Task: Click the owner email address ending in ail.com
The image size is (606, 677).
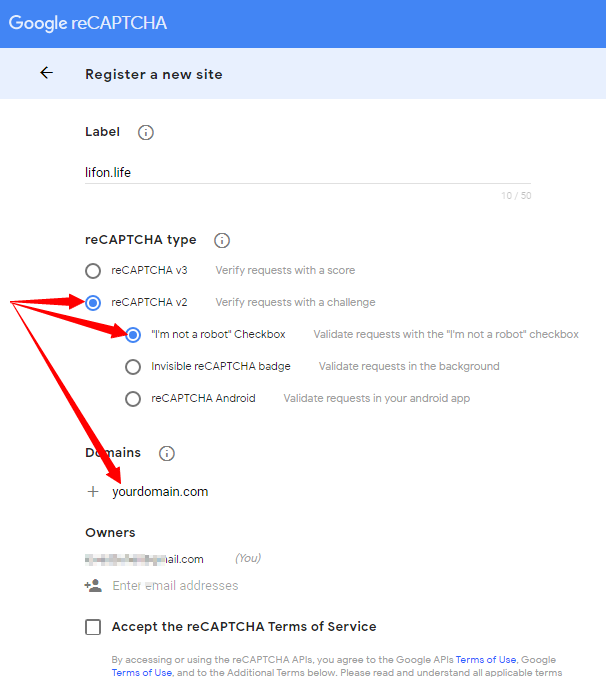Action: 144,559
